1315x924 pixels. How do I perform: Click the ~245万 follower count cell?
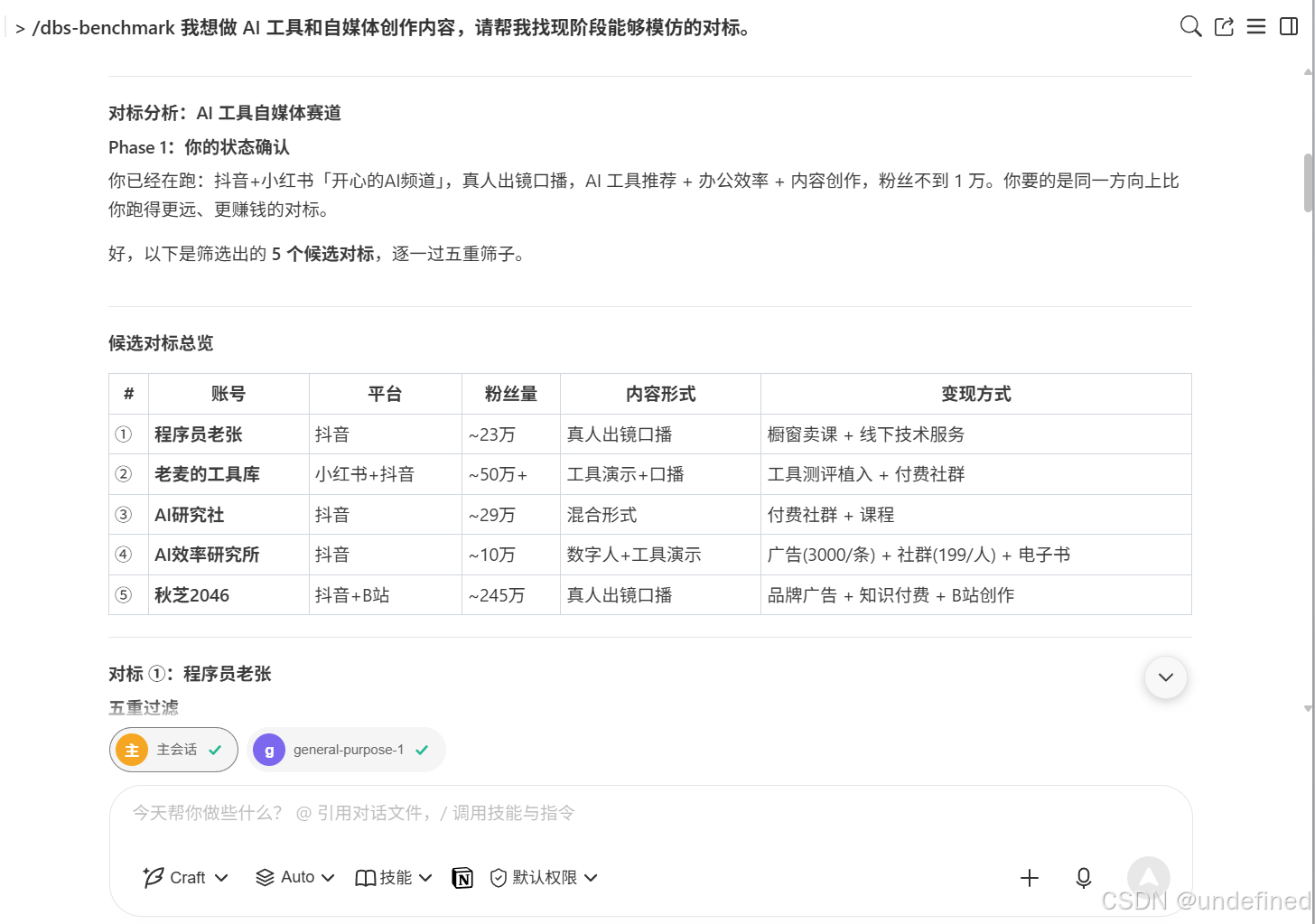pyautogui.click(x=511, y=595)
